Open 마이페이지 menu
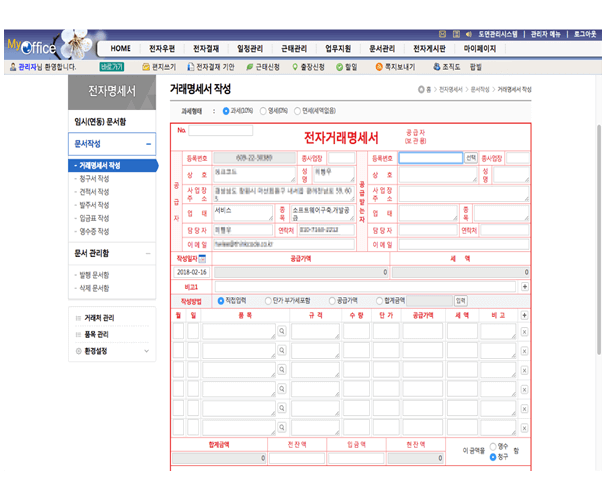This screenshot has width=605, height=500. pyautogui.click(x=480, y=49)
